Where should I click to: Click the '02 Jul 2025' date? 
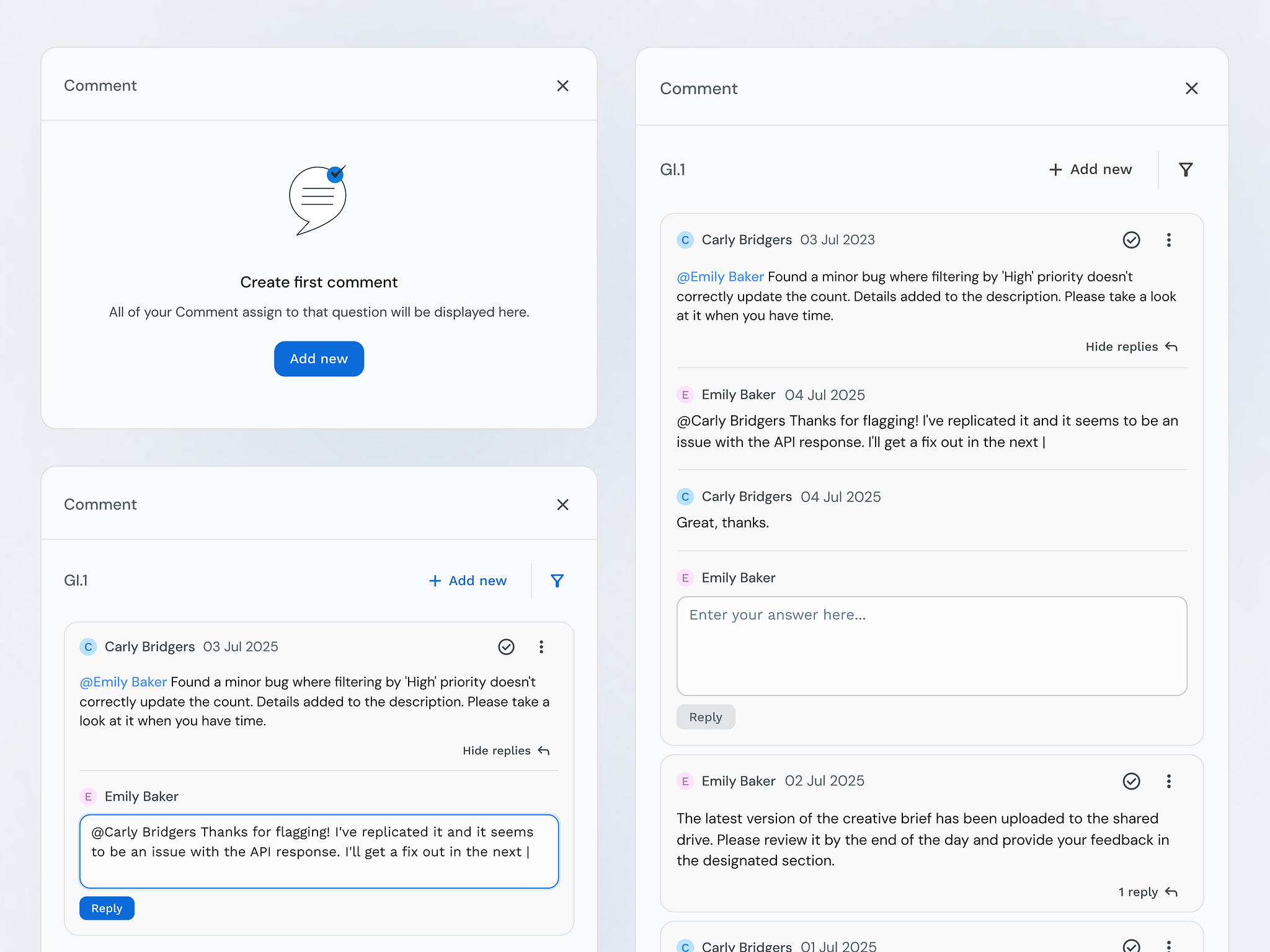[824, 781]
